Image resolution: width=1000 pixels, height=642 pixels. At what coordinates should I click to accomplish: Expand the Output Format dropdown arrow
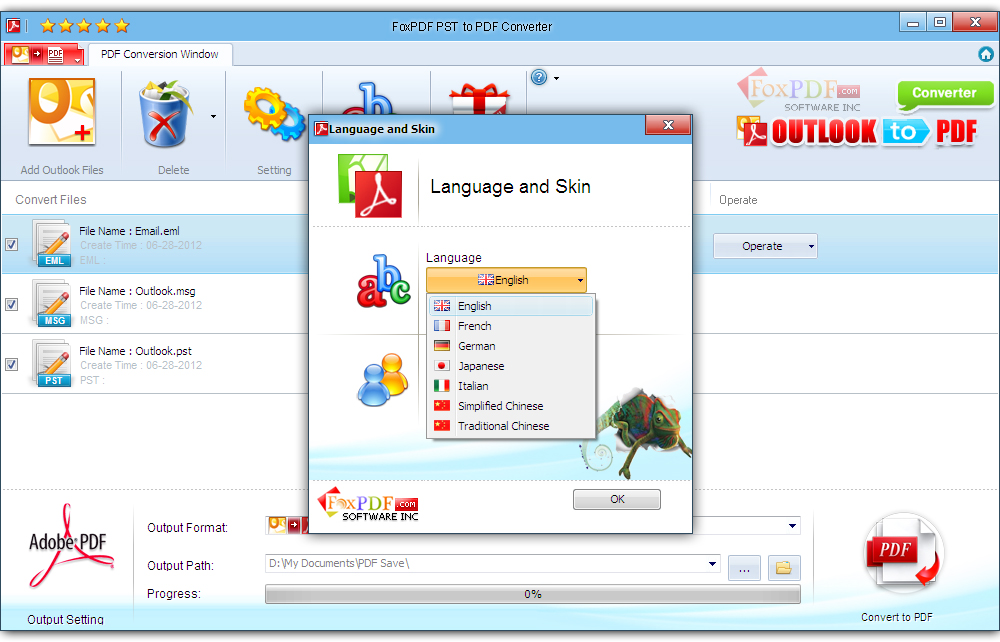point(792,526)
